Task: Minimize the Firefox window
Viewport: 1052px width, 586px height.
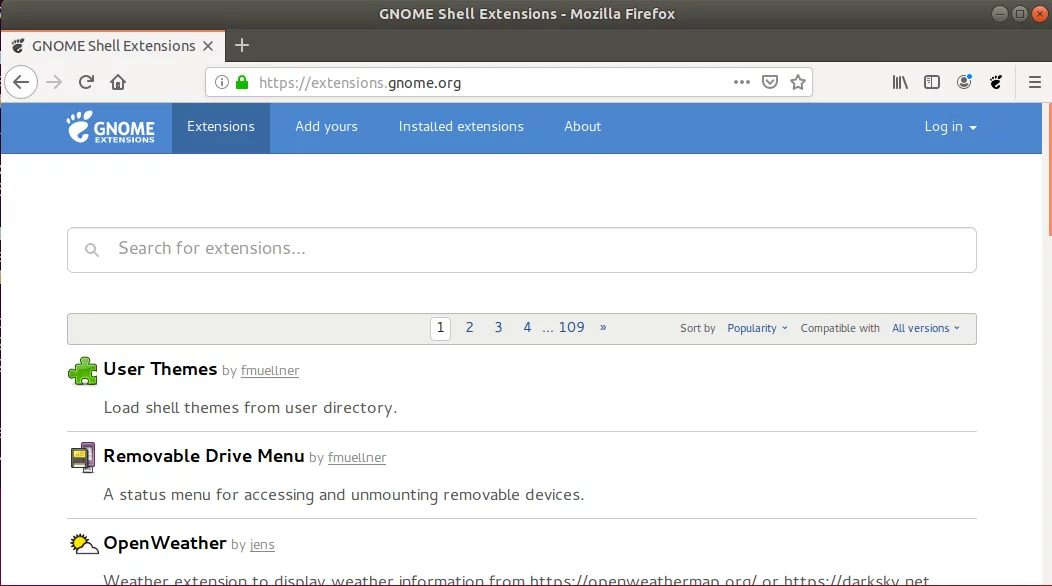Action: coord(1000,13)
